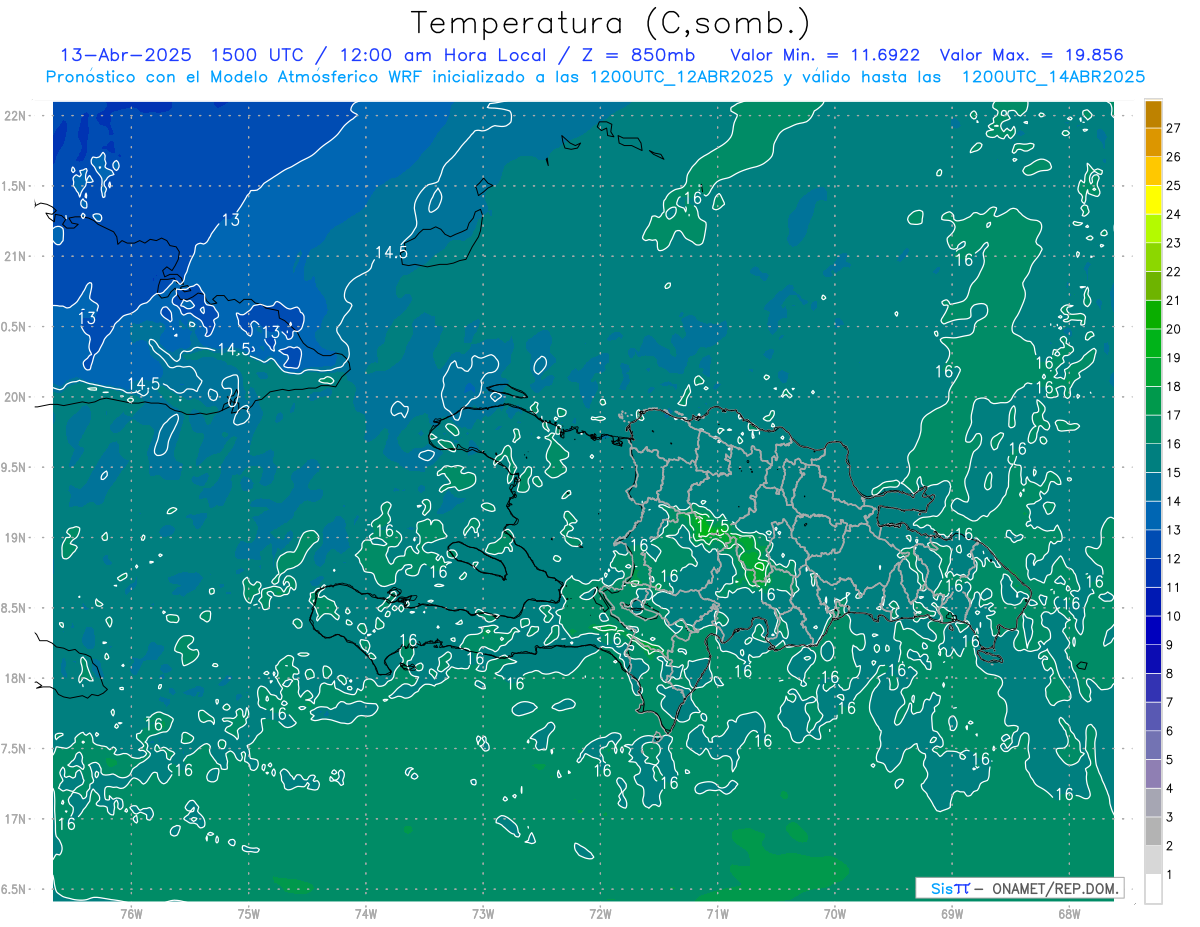Click the '18N' latitude axis label
1200x927 pixels.
pyautogui.click(x=15, y=678)
